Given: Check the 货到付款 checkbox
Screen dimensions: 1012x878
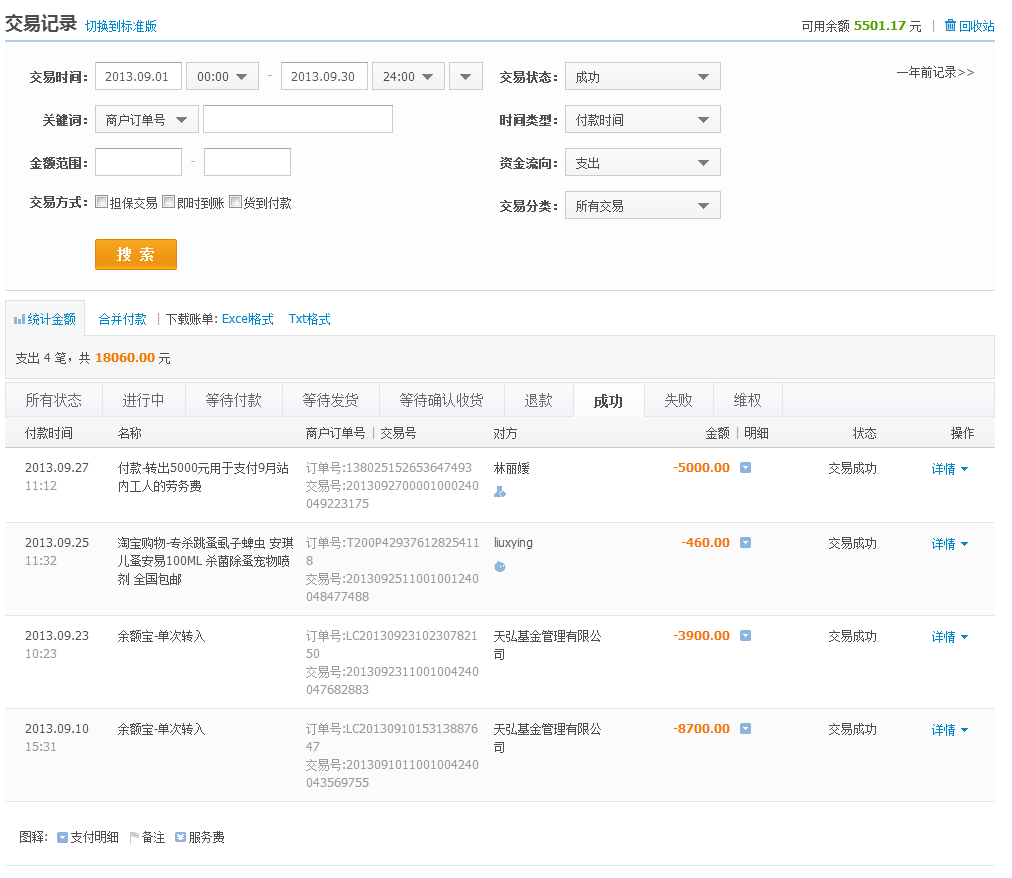Looking at the screenshot, I should pyautogui.click(x=236, y=202).
